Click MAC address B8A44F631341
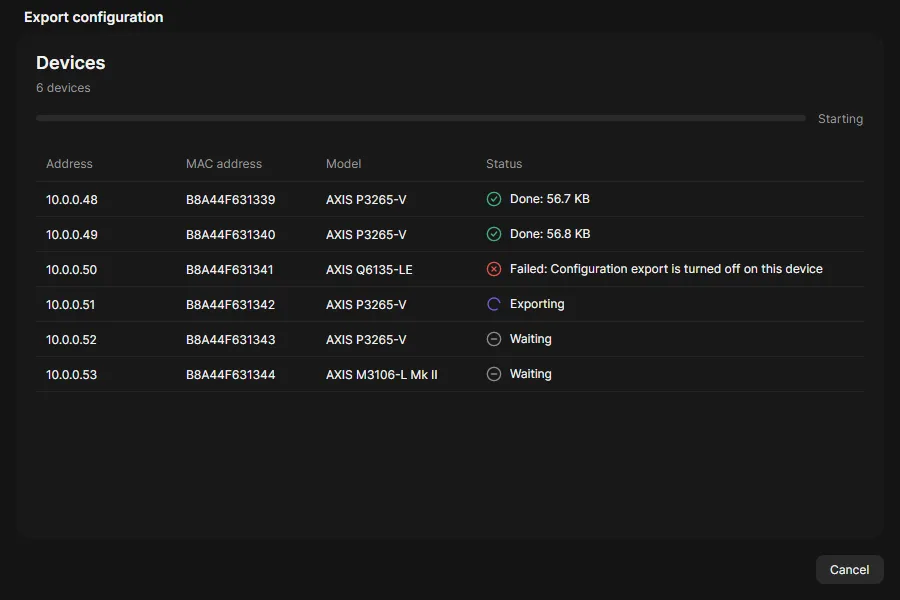This screenshot has width=900, height=600. (230, 270)
